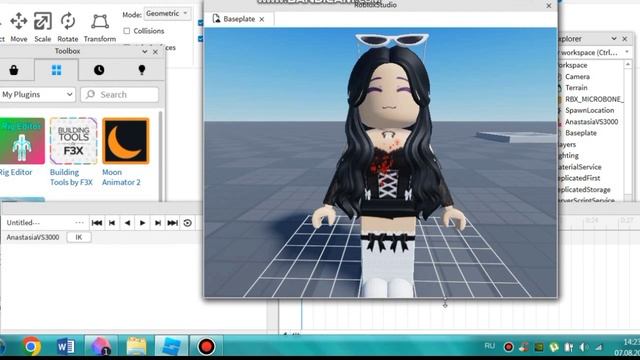Step to previous keyframe
The width and height of the screenshot is (640, 360).
tap(112, 223)
